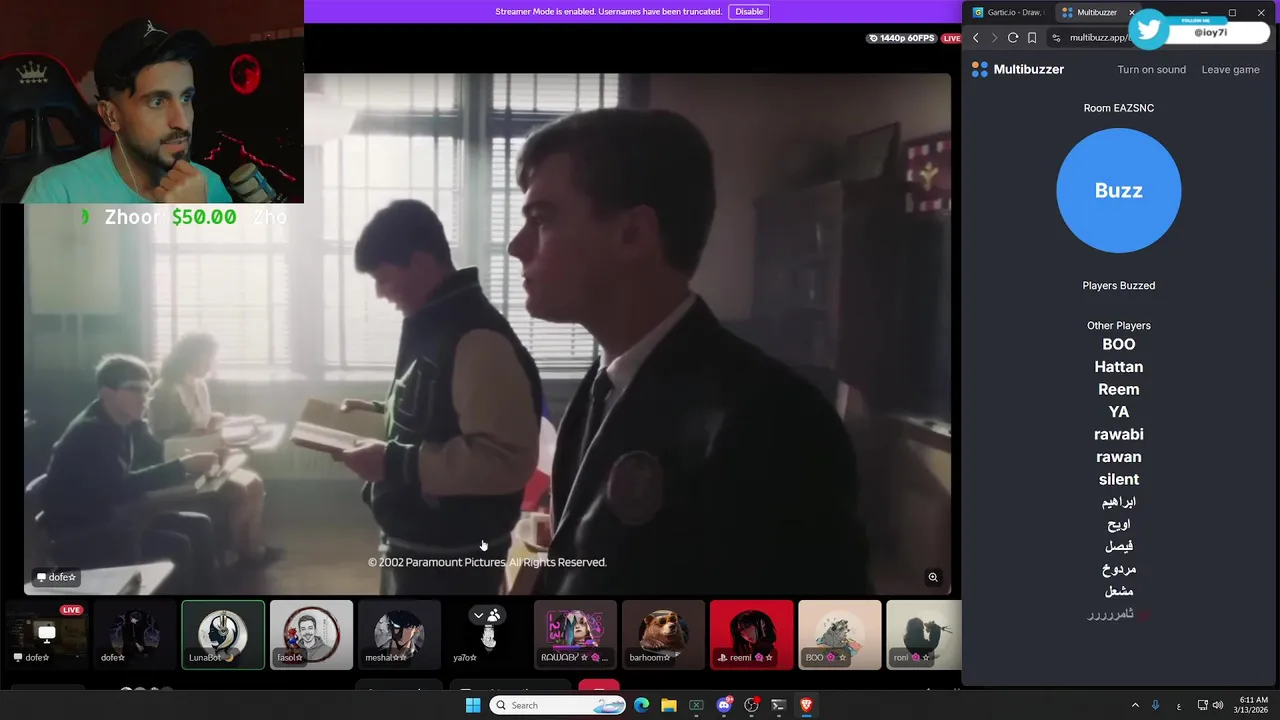Close the Multibuzzer browser tab

tap(1131, 12)
